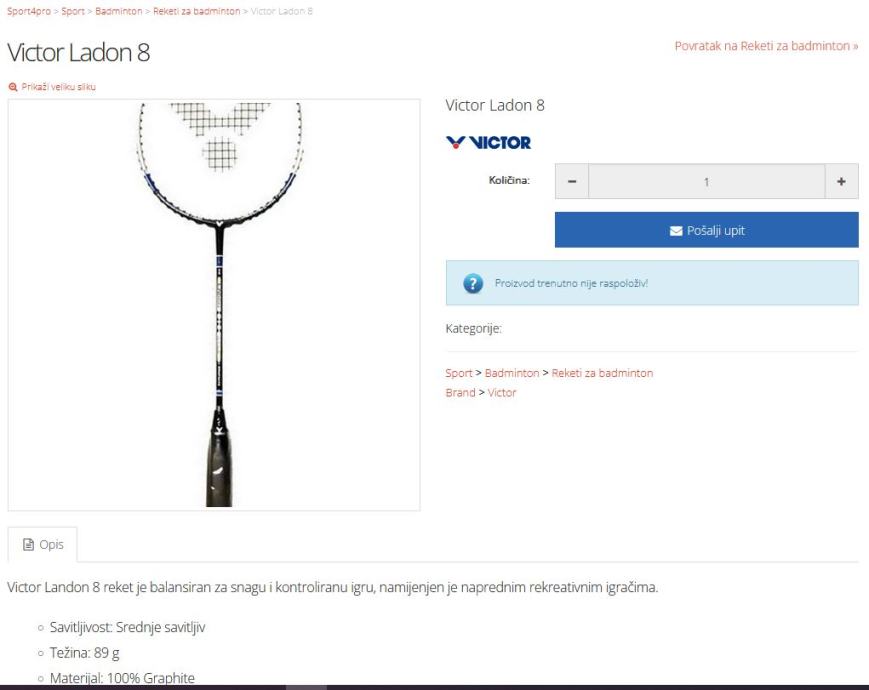The image size is (869, 690).
Task: Open the Brand category link
Action: (461, 392)
